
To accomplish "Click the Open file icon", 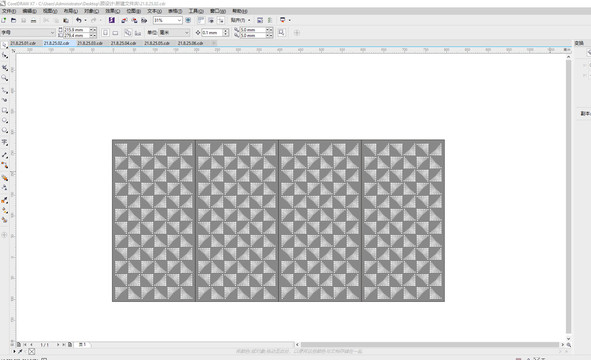I will [14, 20].
